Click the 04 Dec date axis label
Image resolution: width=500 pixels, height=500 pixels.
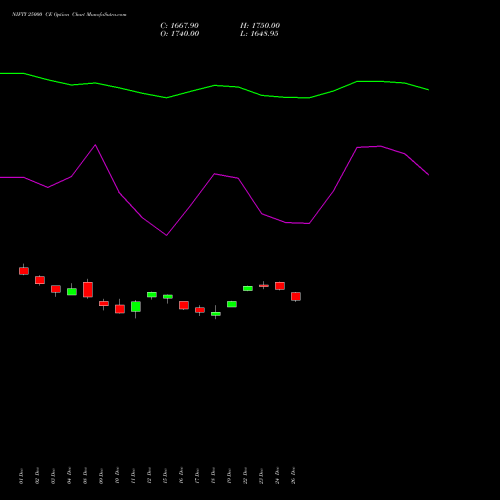(x=69, y=476)
